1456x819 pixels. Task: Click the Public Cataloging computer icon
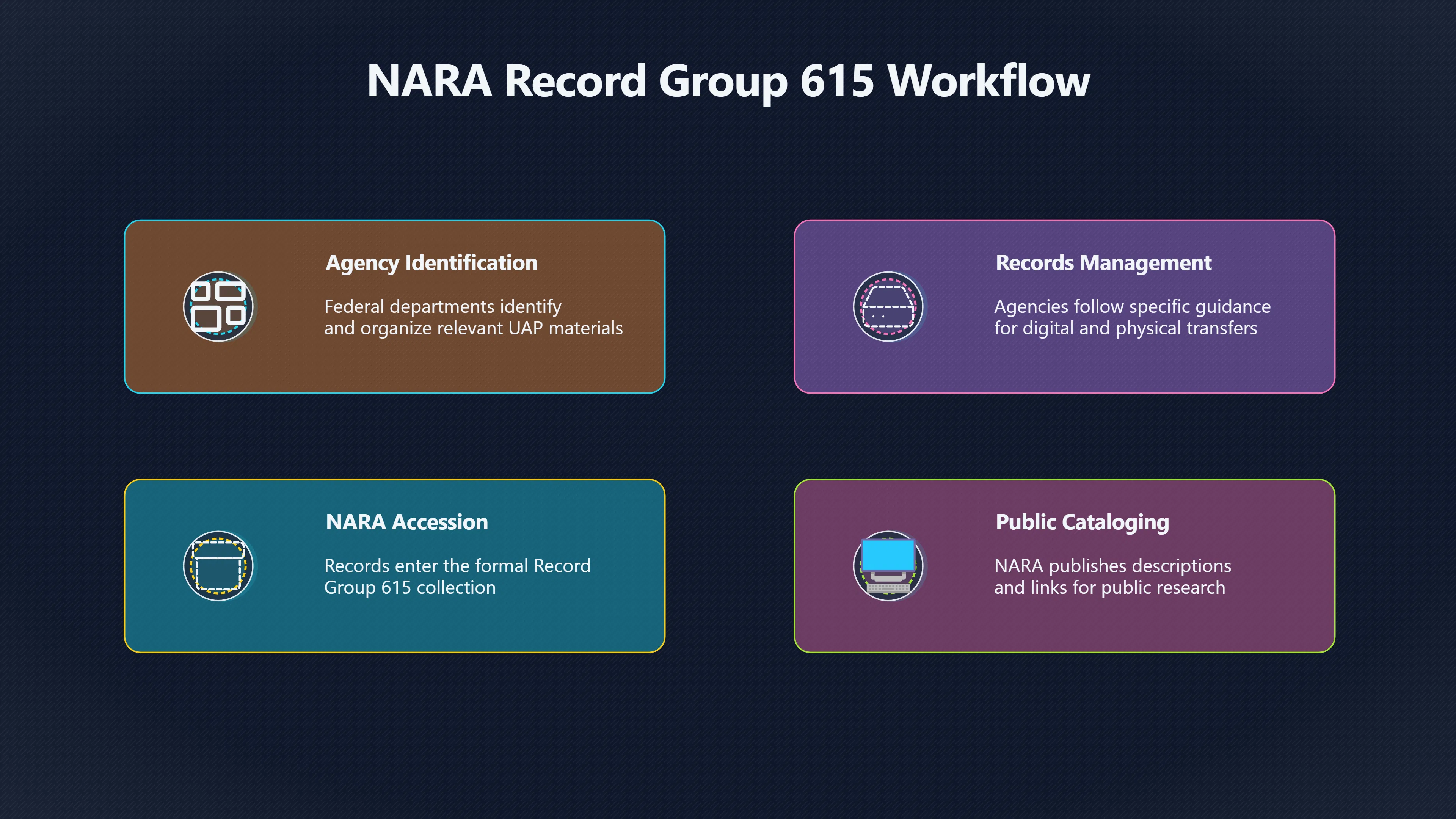[888, 566]
